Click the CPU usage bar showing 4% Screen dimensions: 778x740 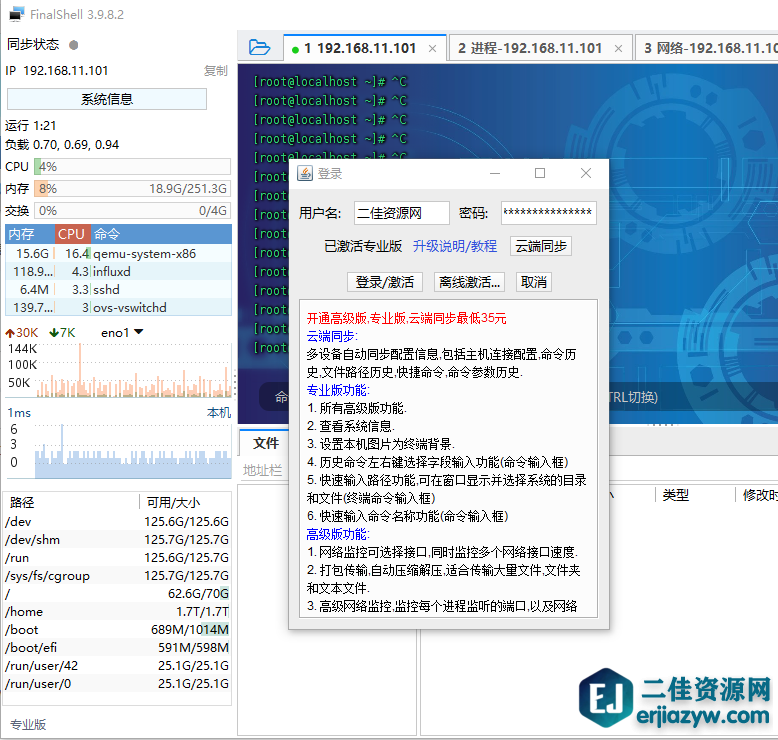132,167
